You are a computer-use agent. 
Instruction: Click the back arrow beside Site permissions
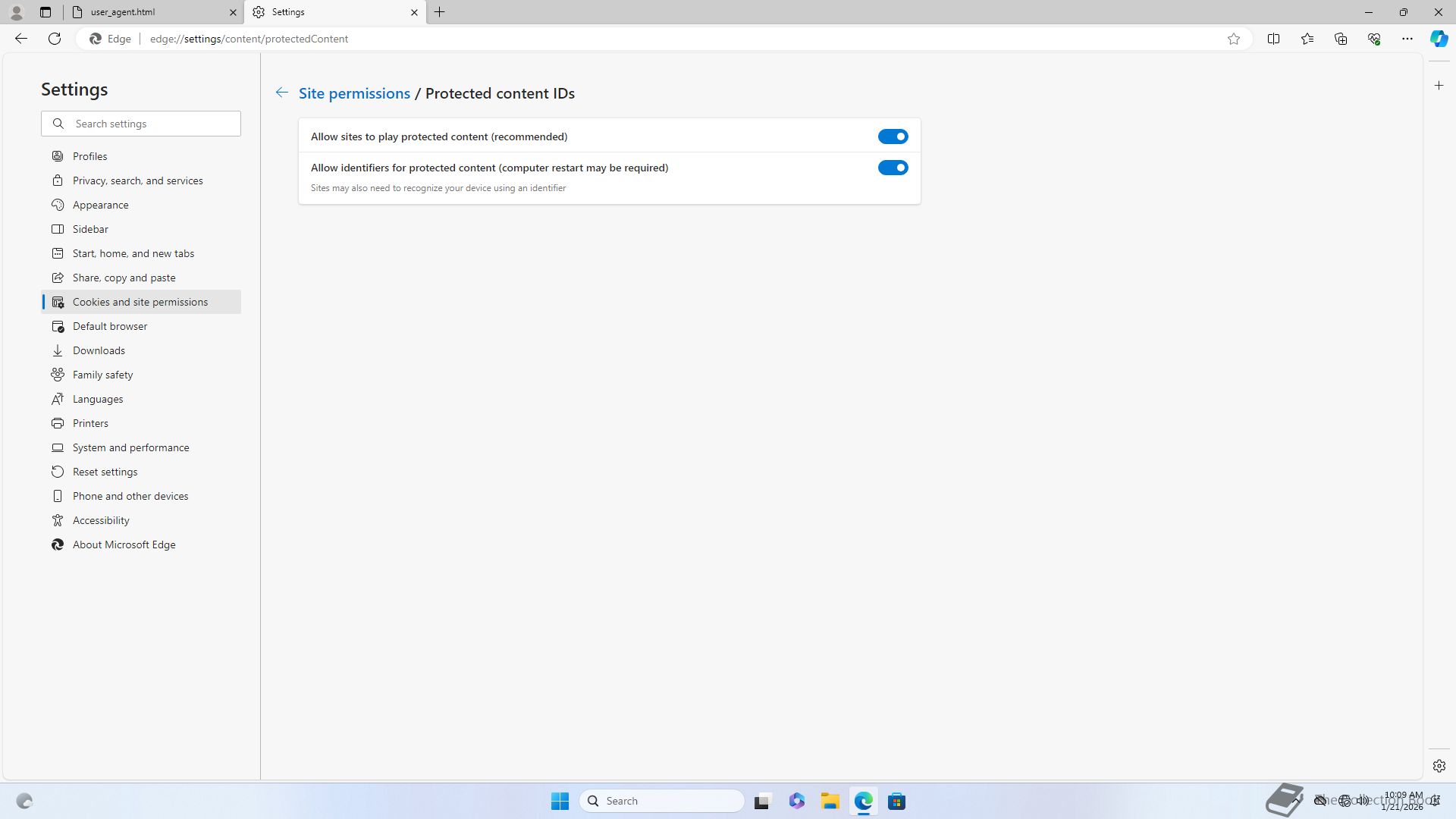(281, 93)
